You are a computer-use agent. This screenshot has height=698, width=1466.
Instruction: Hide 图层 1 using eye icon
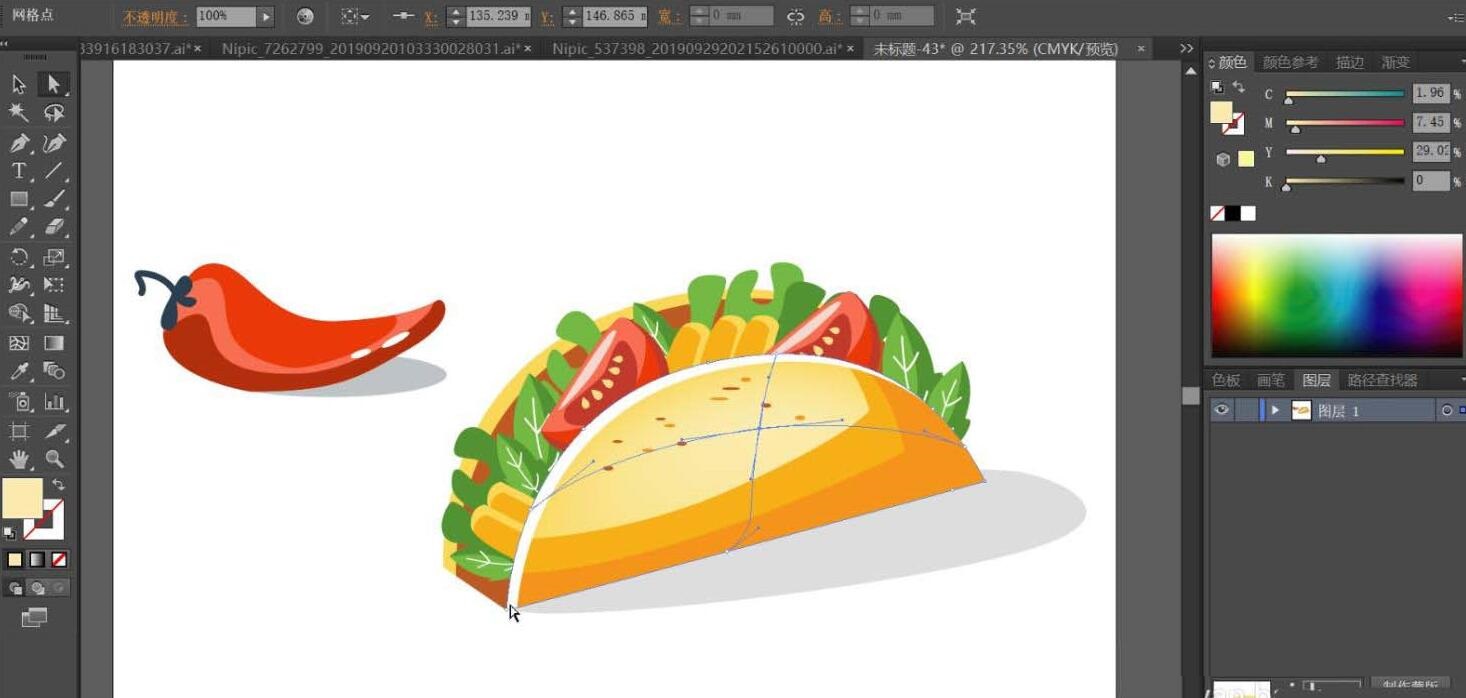(x=1220, y=410)
